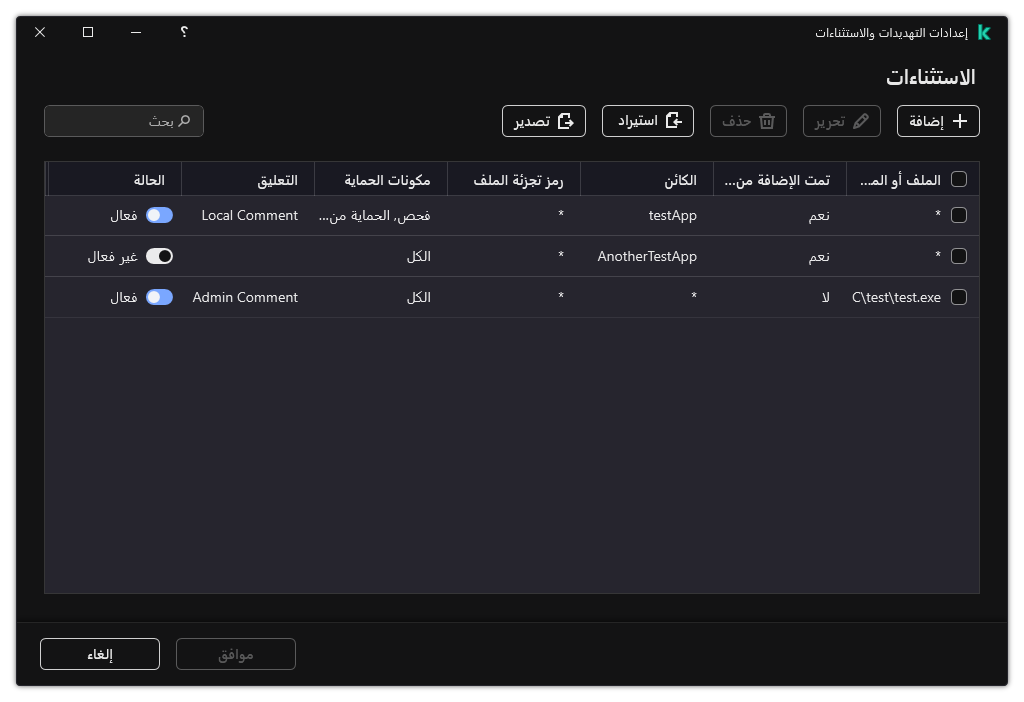Screen dimensions: 1024x702
Task: Disable the Admin Comment exclusion toggle
Action: (158, 297)
